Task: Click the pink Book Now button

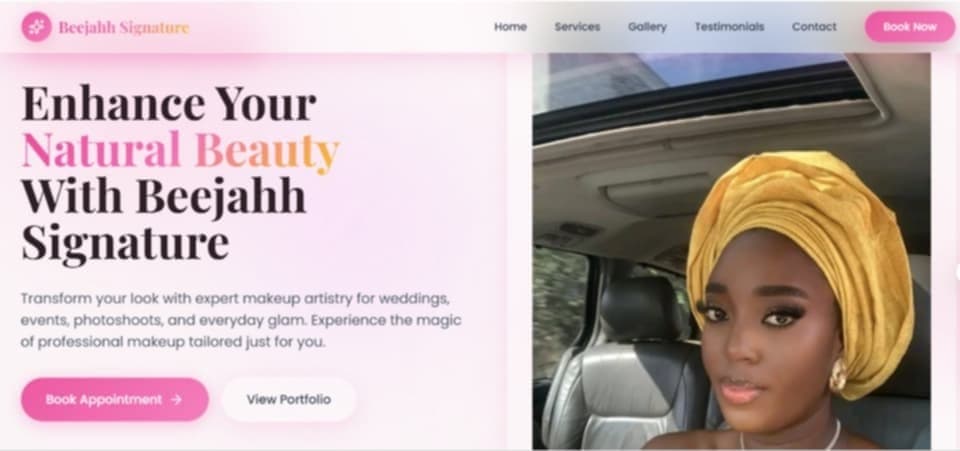Action: [x=910, y=27]
